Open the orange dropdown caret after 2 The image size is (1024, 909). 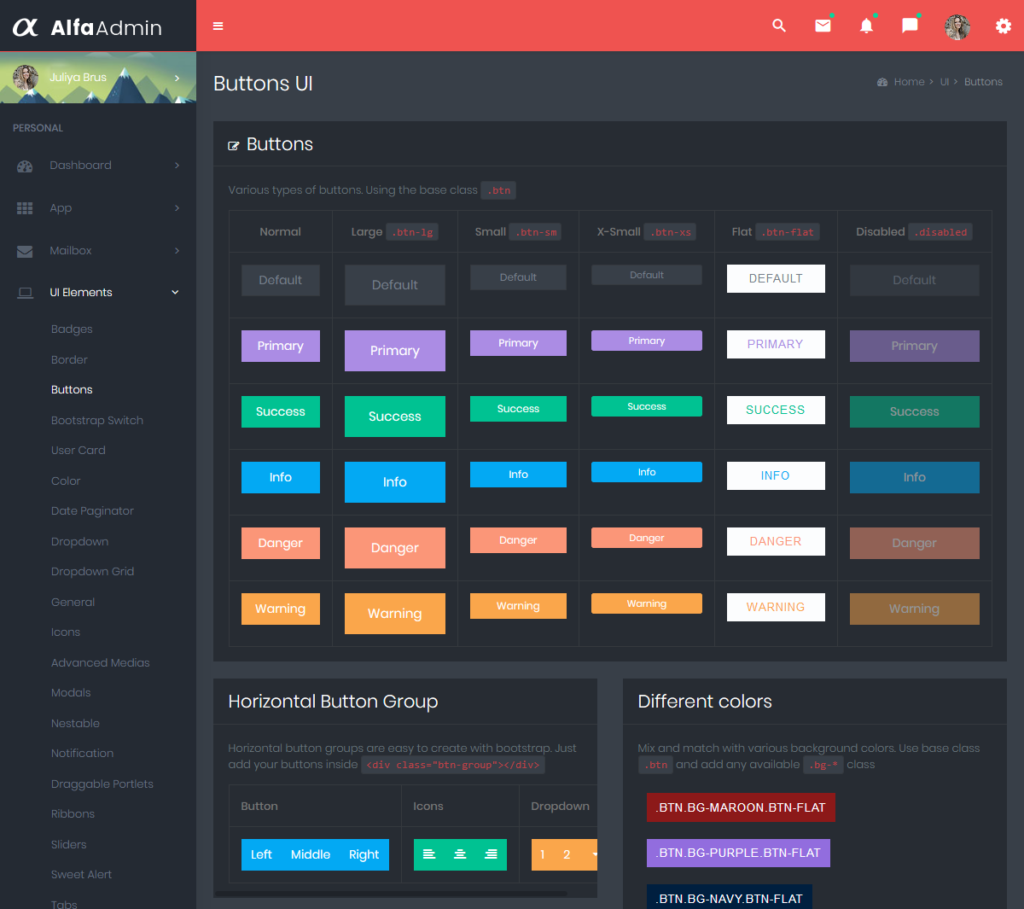point(593,854)
